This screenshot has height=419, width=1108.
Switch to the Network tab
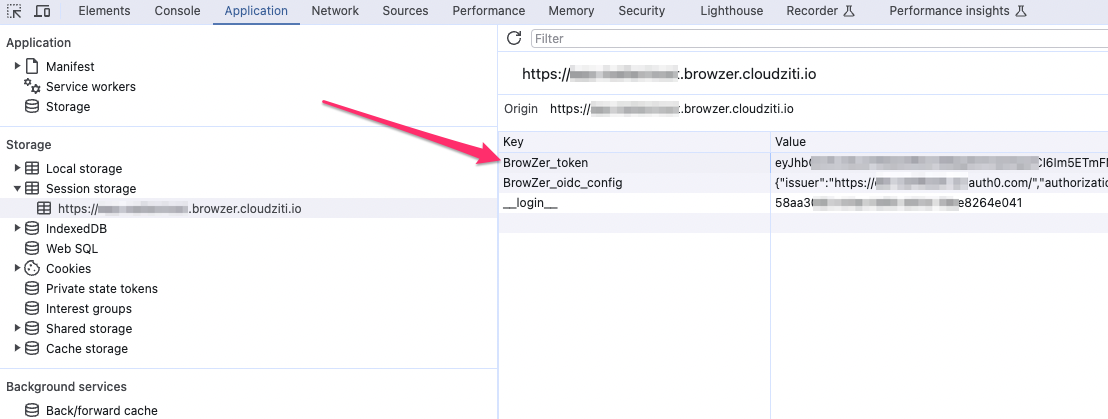click(x=334, y=11)
